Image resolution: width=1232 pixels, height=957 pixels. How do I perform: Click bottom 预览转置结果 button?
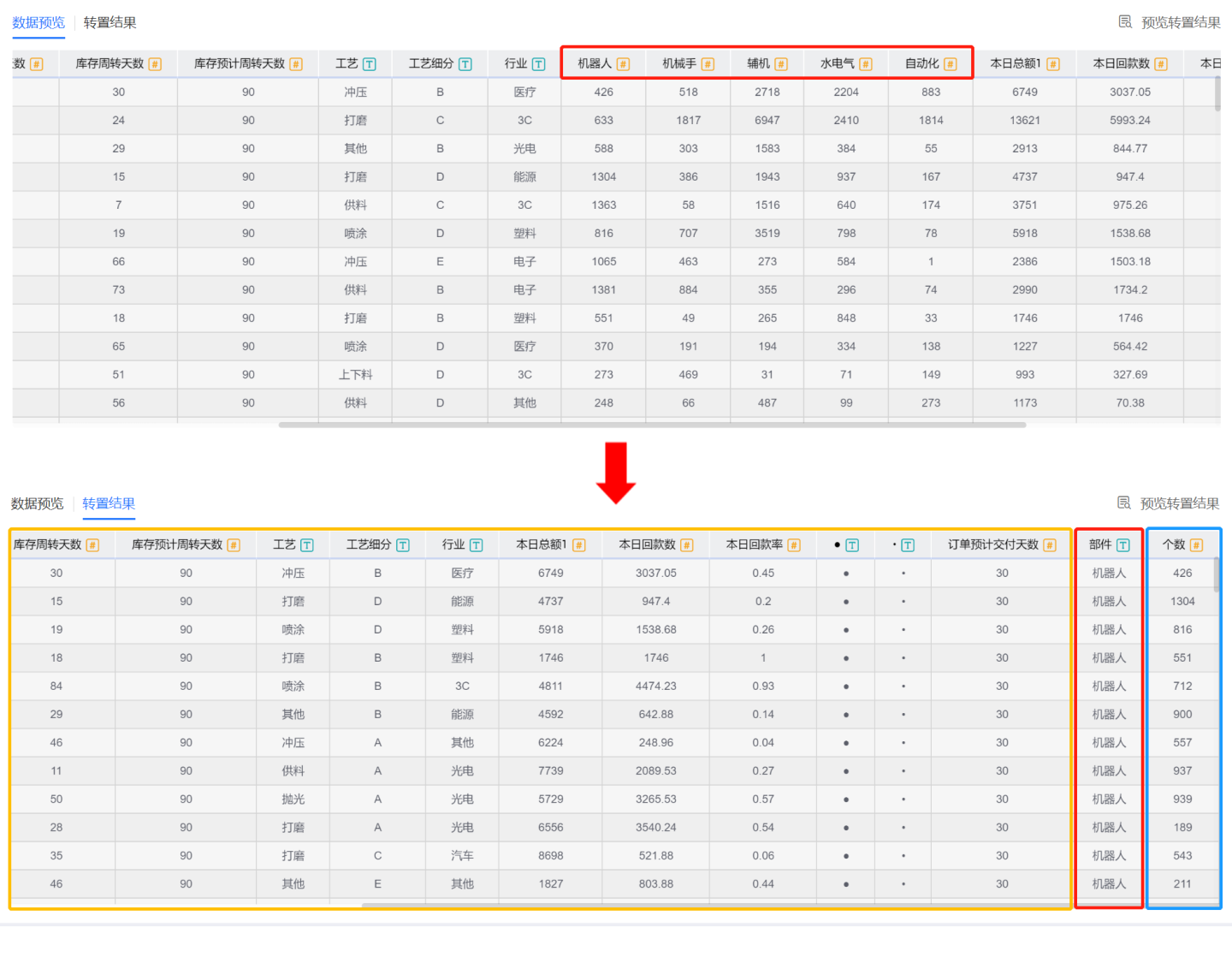tap(1179, 503)
